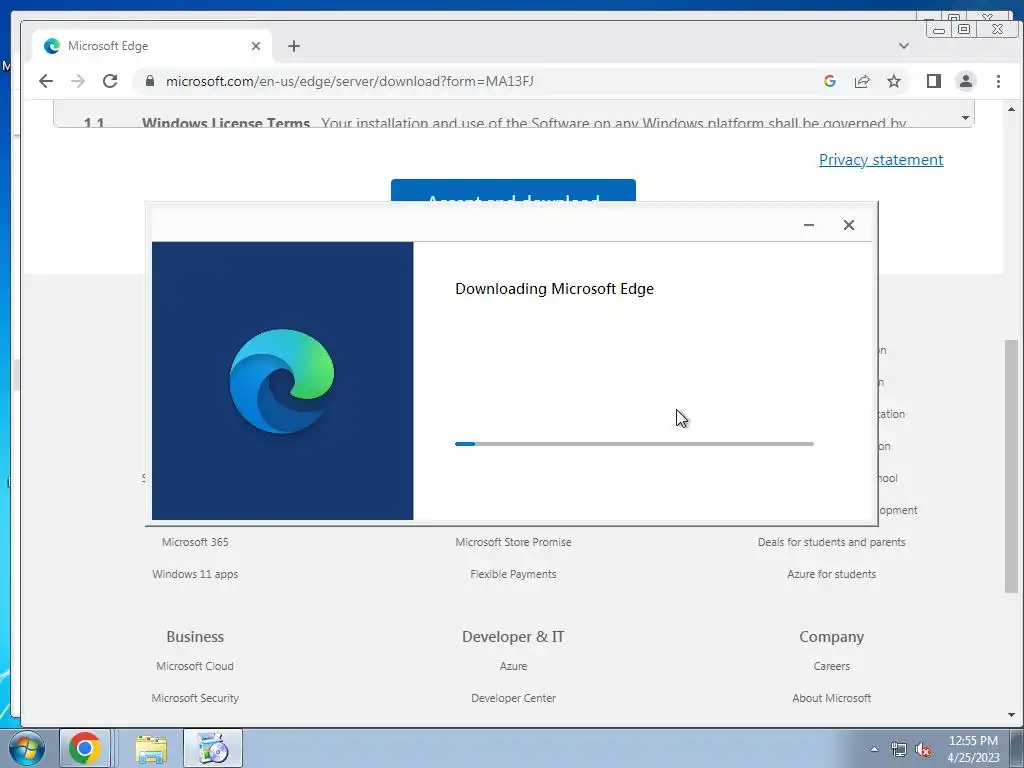Open File Explorer from the taskbar
Image resolution: width=1024 pixels, height=768 pixels.
point(151,748)
